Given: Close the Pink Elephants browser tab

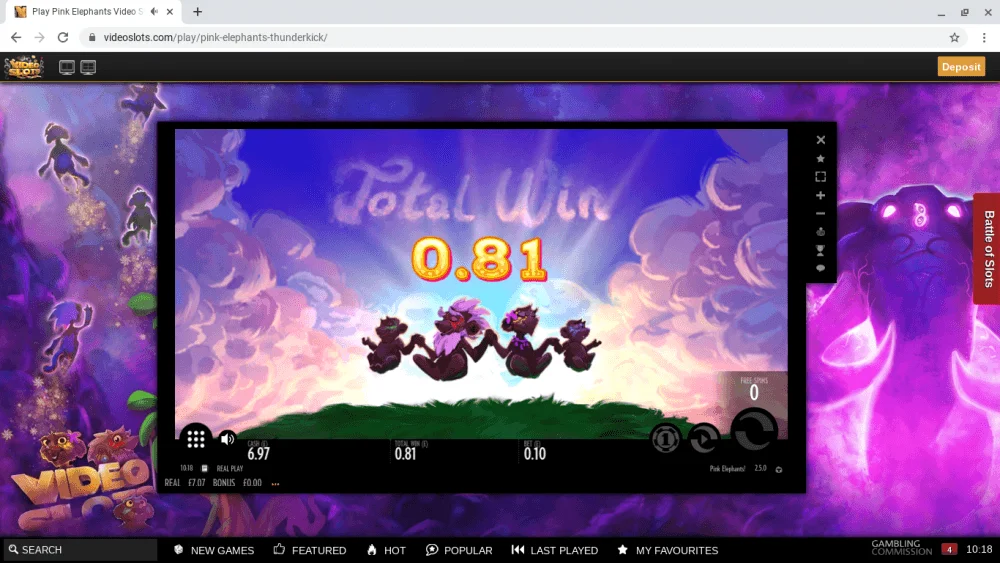Looking at the screenshot, I should (170, 11).
